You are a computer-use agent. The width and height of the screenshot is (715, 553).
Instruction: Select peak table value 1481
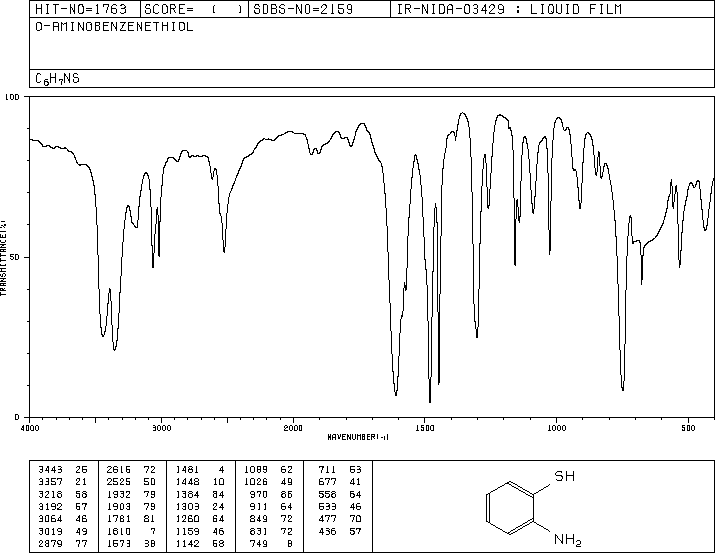(187, 470)
